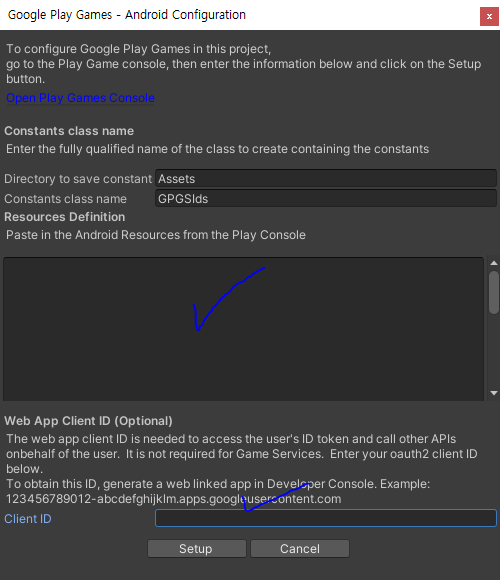The height and width of the screenshot is (580, 500).
Task: Click the Paste in the Android Resources text
Action: click(x=156, y=235)
